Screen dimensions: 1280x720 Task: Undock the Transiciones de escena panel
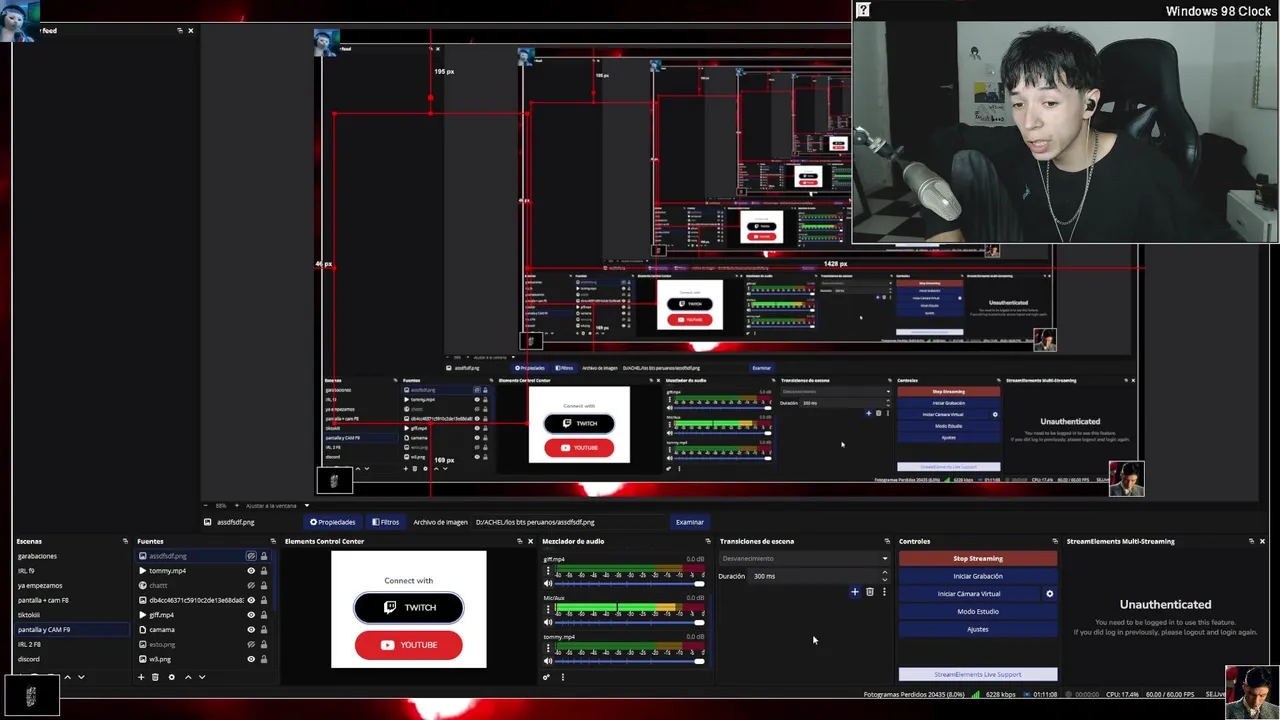887,541
